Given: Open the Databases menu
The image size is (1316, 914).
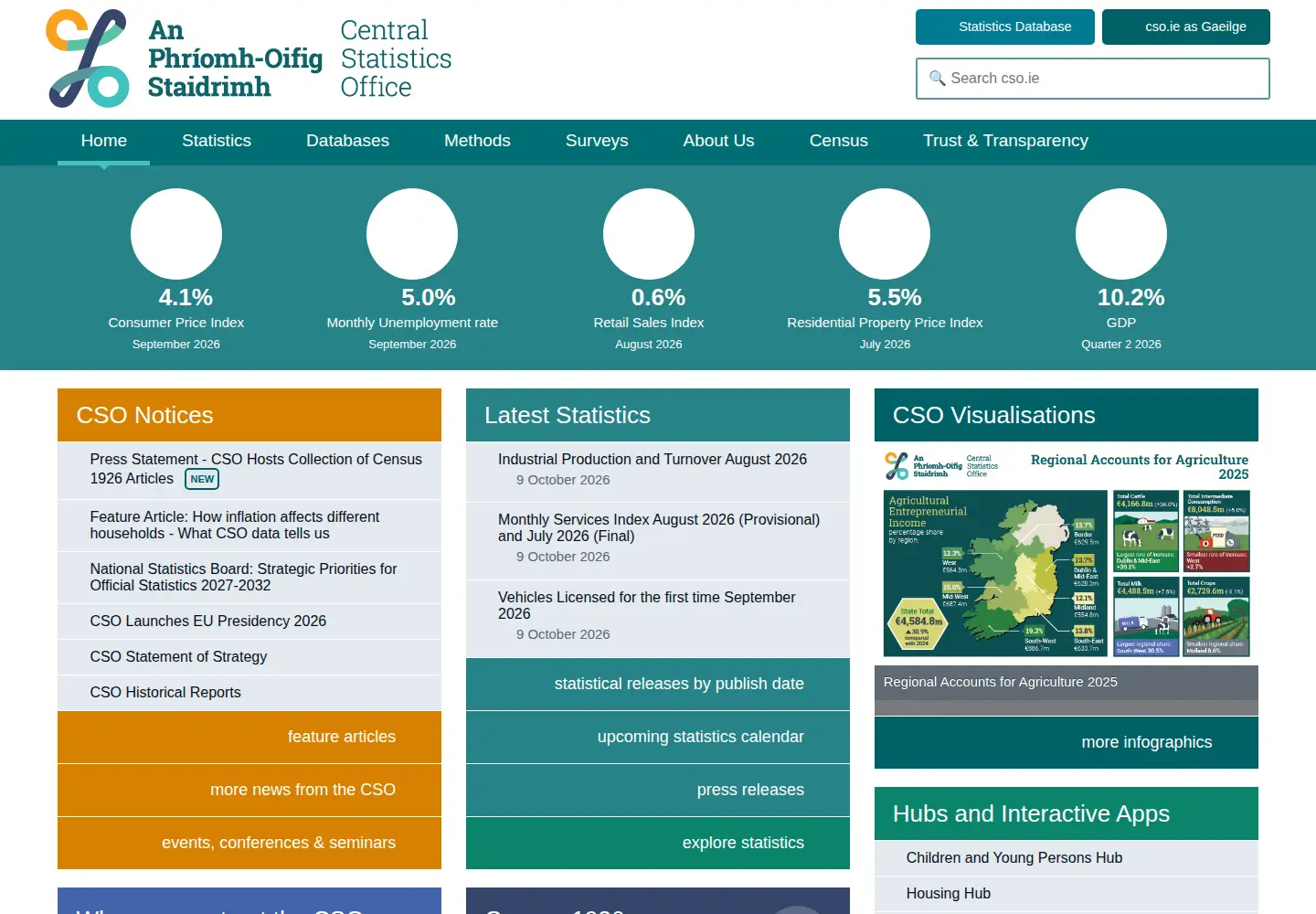Looking at the screenshot, I should point(348,141).
